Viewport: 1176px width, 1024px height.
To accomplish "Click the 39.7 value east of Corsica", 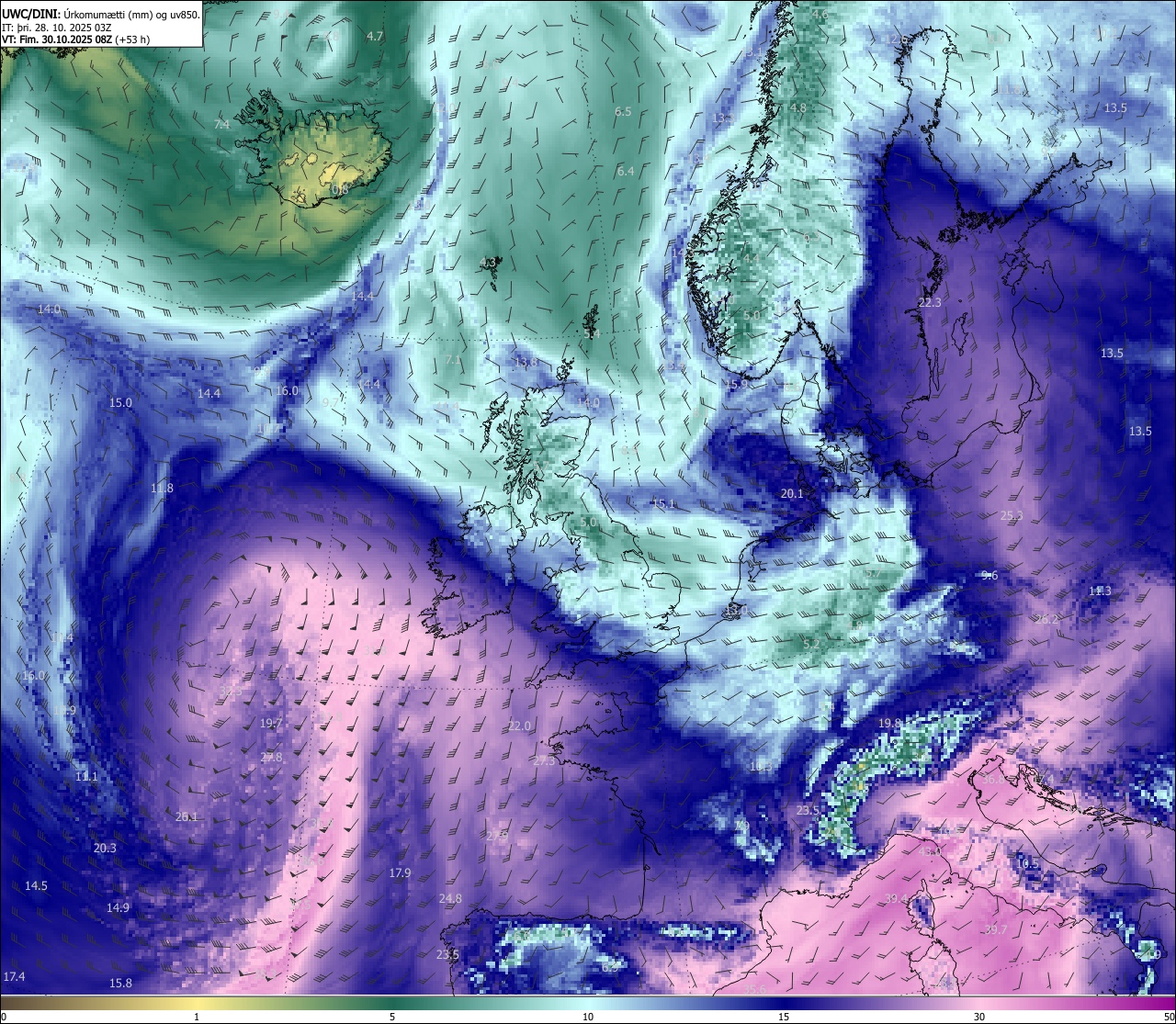I will pos(996,930).
